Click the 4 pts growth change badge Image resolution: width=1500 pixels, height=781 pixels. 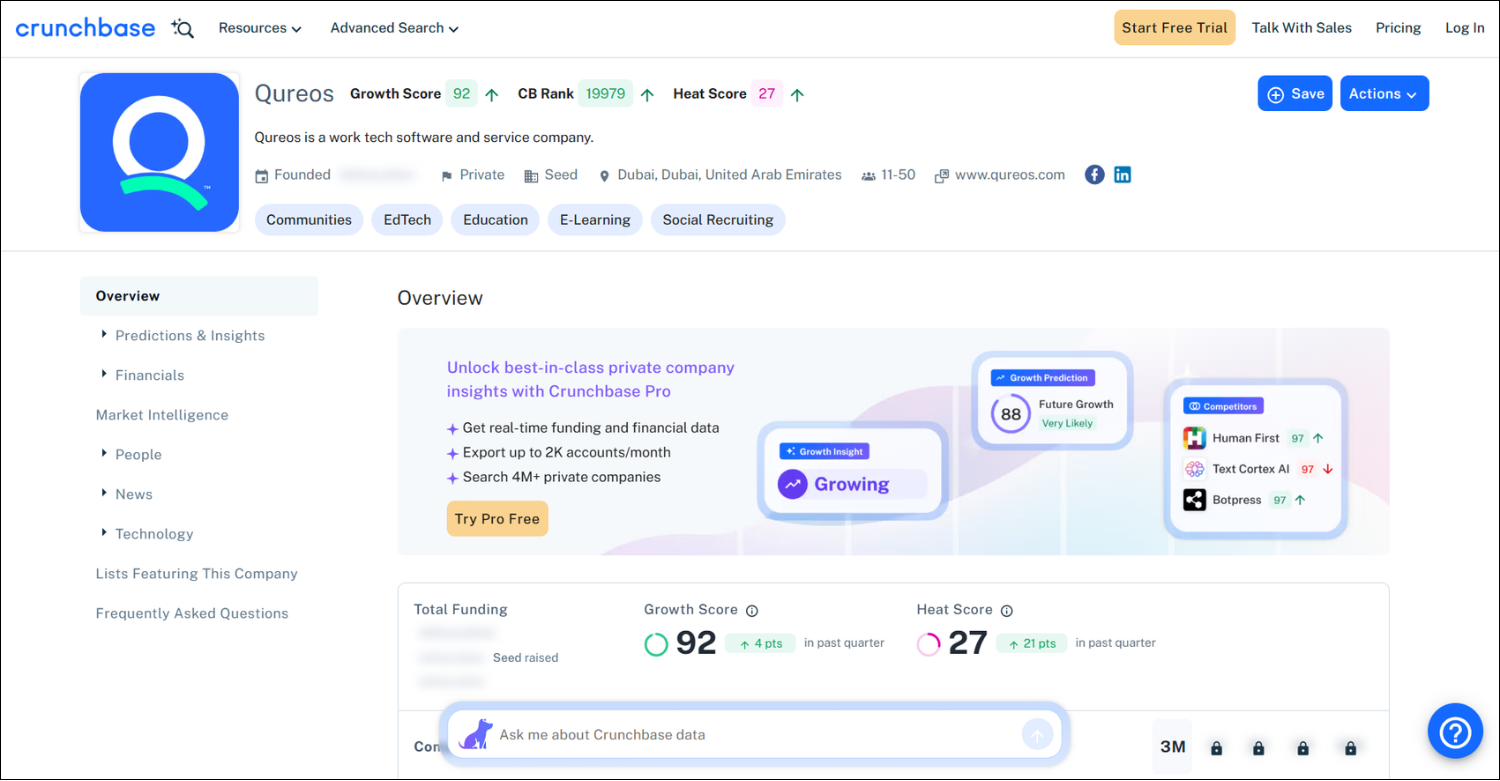pos(760,644)
